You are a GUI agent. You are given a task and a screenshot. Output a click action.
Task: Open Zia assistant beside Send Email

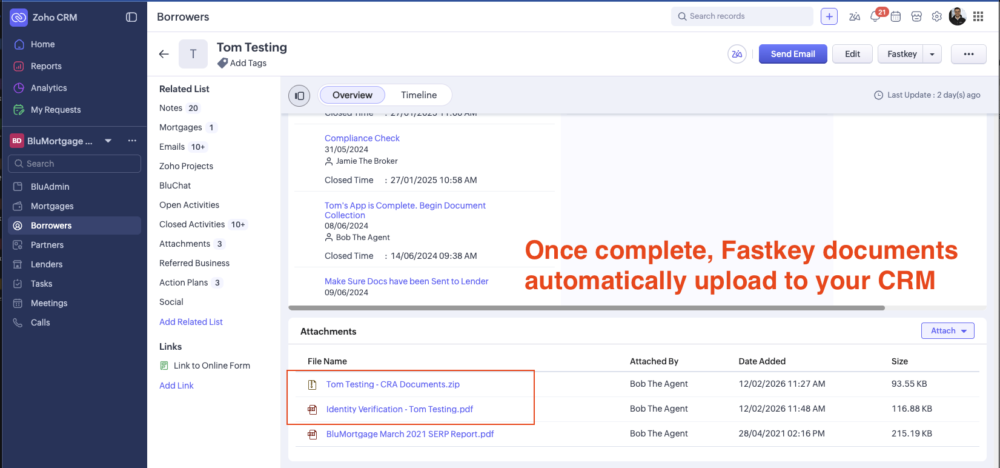coord(737,54)
